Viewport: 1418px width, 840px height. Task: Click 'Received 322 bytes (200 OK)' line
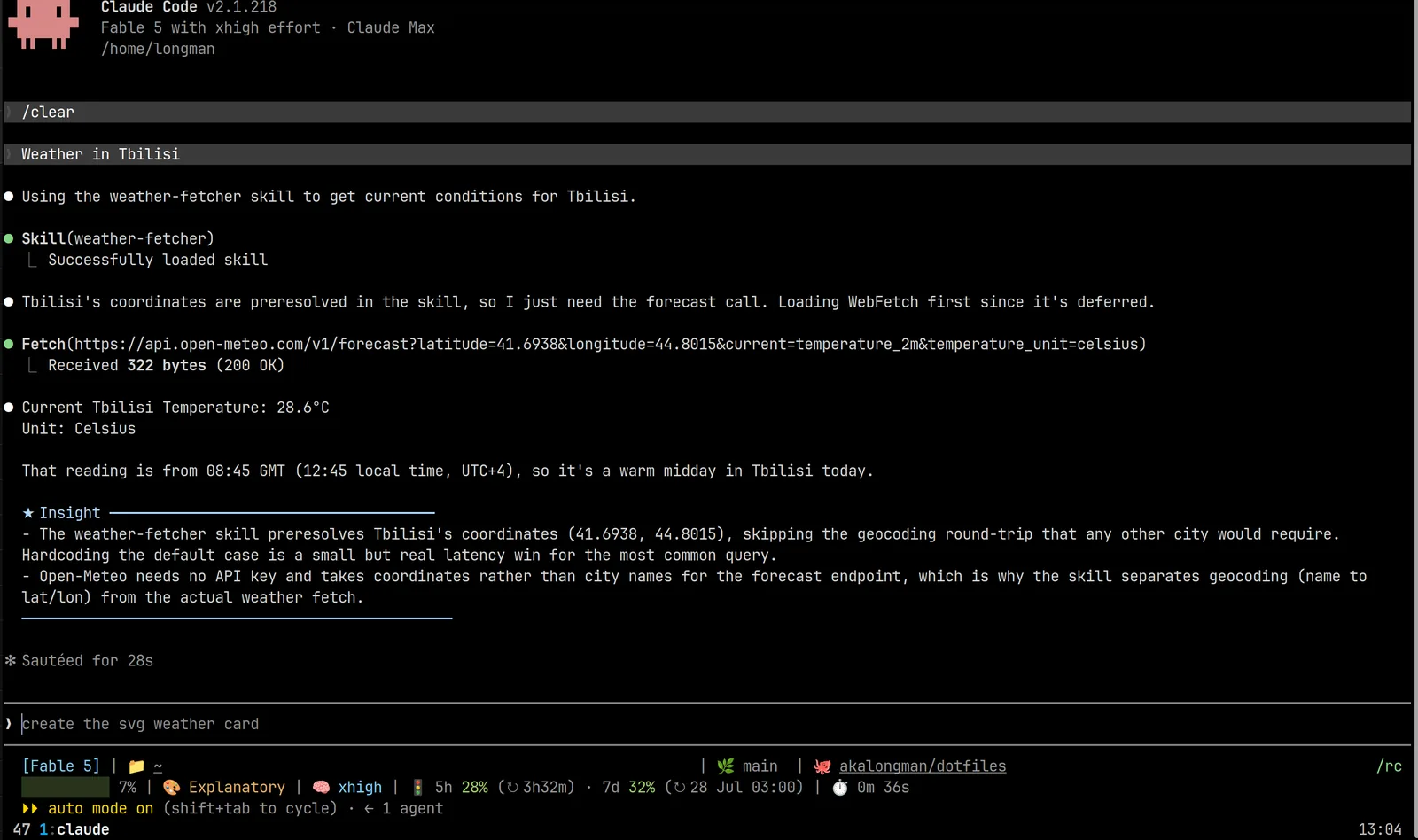coord(167,365)
